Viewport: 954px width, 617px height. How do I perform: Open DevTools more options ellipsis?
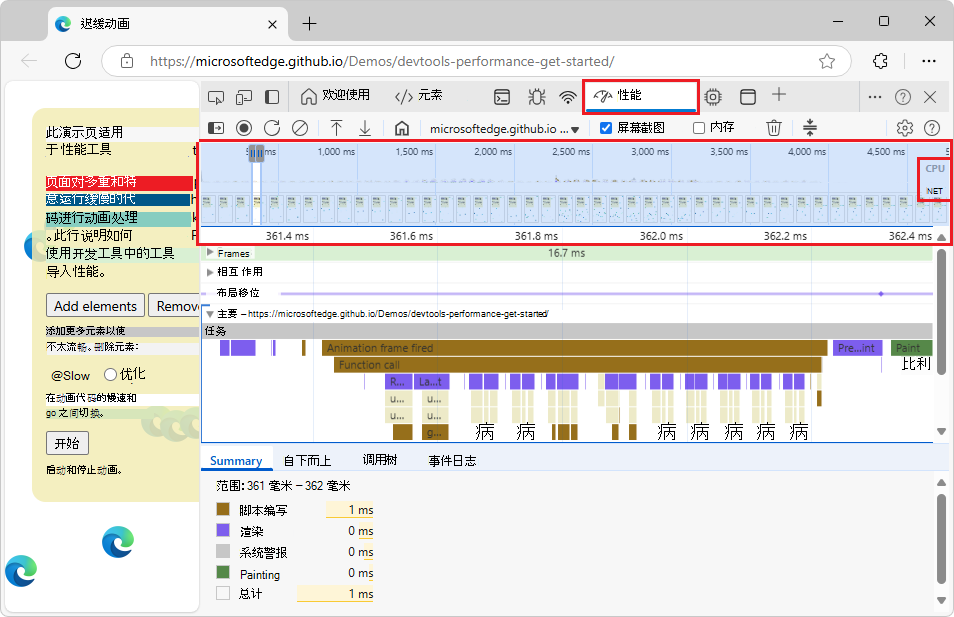pyautogui.click(x=875, y=97)
